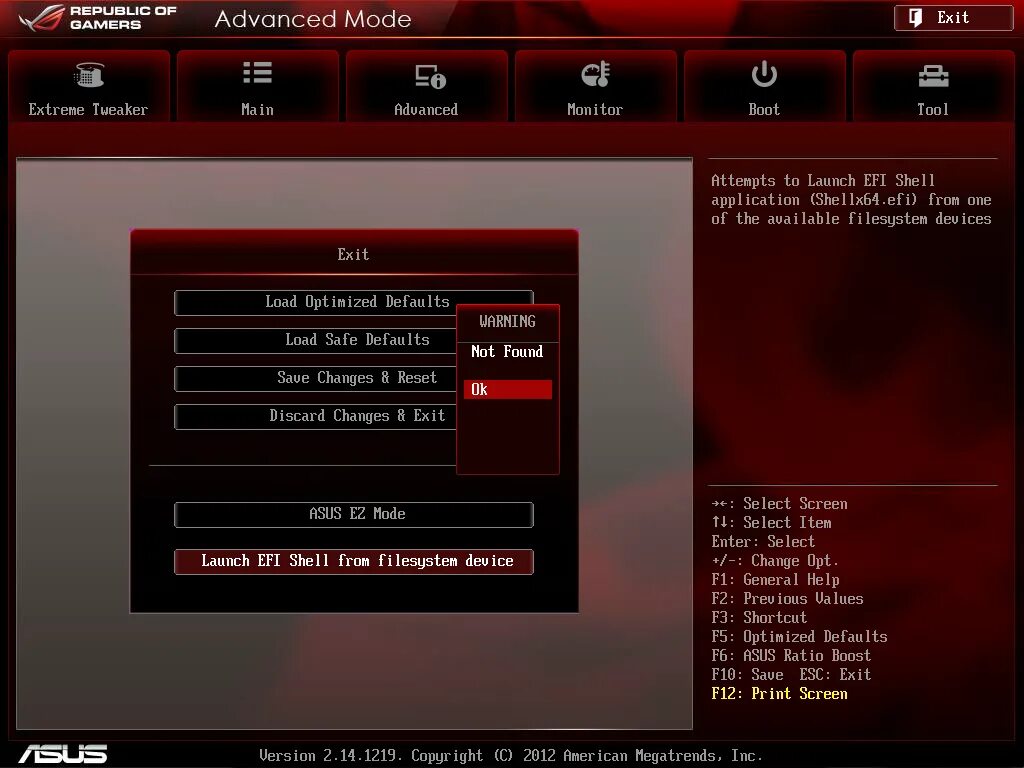Click the door icon on the Exit button
1024x768 pixels.
click(x=916, y=18)
